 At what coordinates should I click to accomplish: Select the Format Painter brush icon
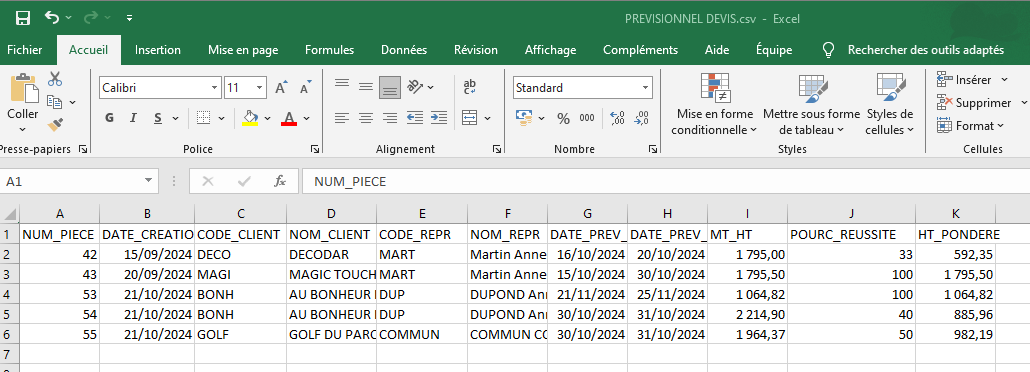[x=55, y=124]
